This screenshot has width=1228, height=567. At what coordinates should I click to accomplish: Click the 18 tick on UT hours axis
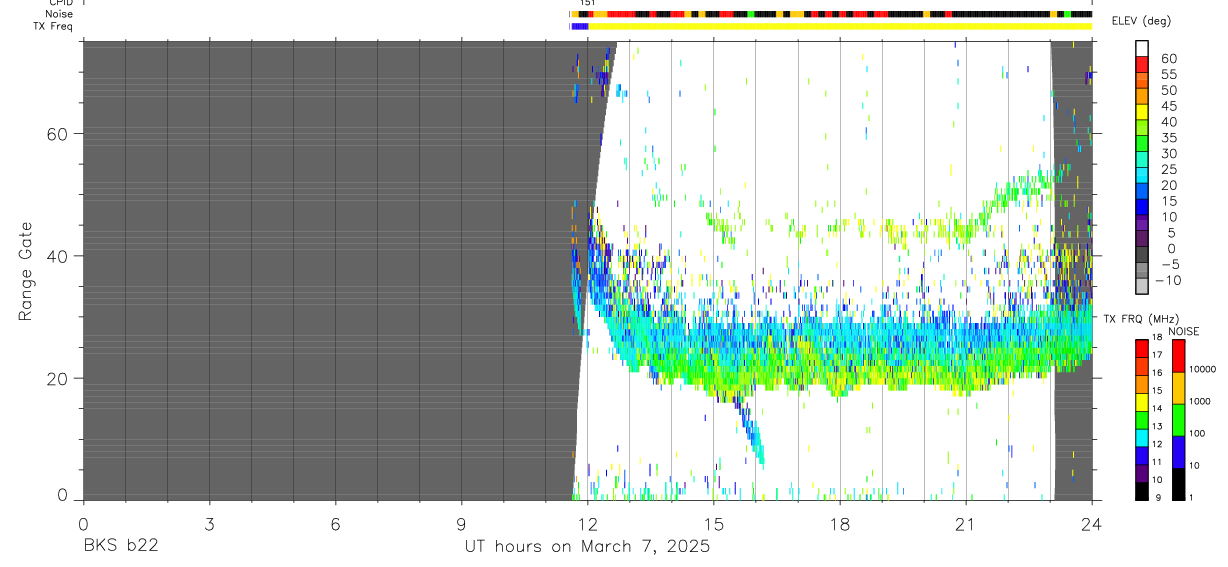[x=840, y=524]
